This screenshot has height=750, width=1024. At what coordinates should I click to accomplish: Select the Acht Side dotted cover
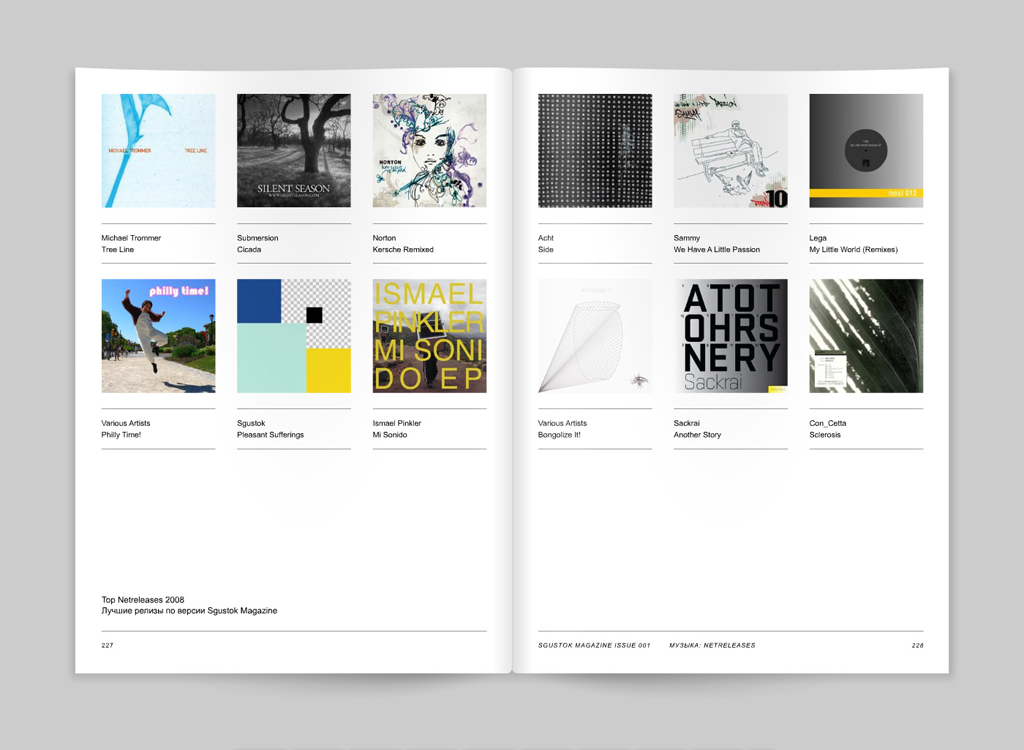[595, 151]
